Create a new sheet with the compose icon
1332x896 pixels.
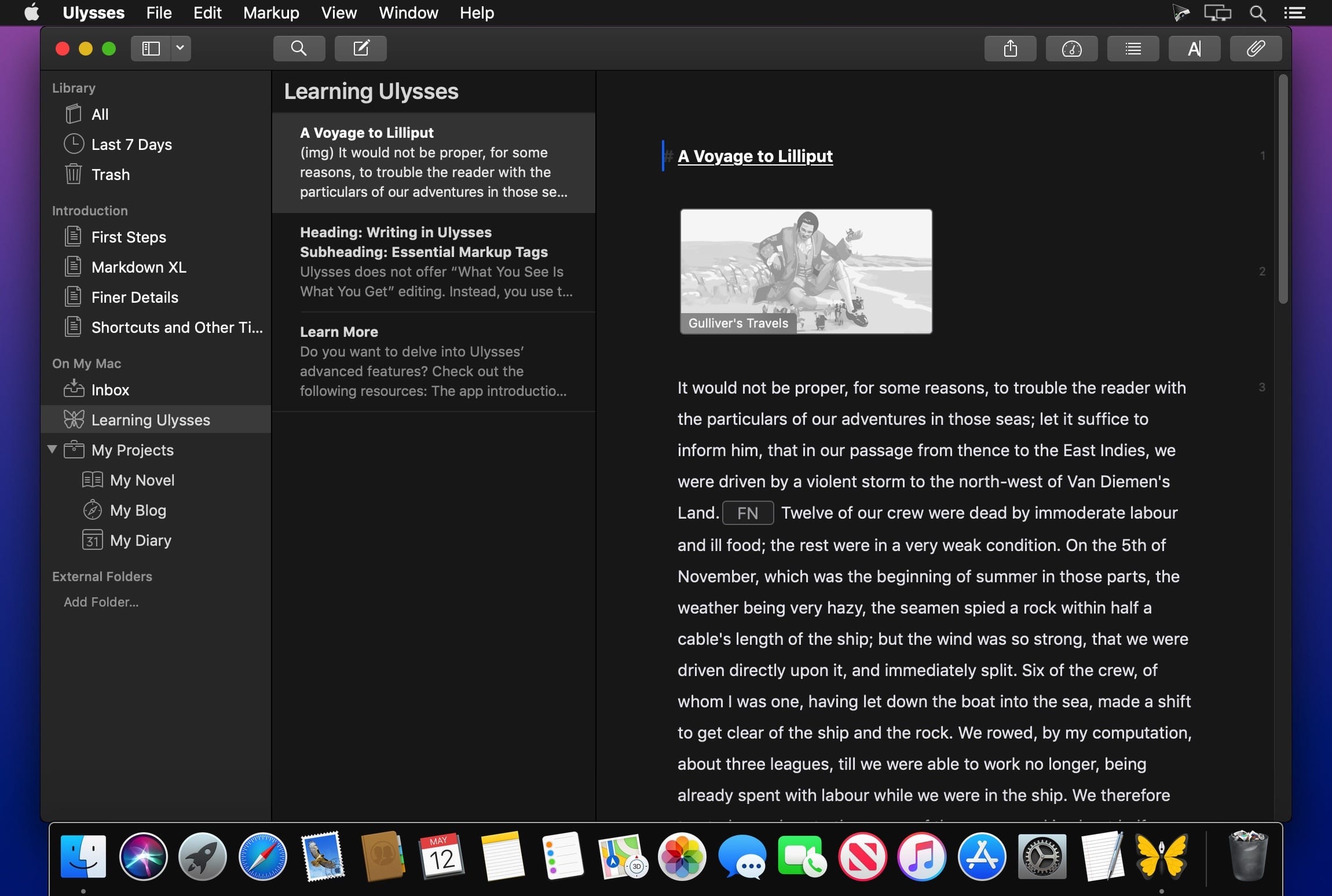(x=360, y=49)
